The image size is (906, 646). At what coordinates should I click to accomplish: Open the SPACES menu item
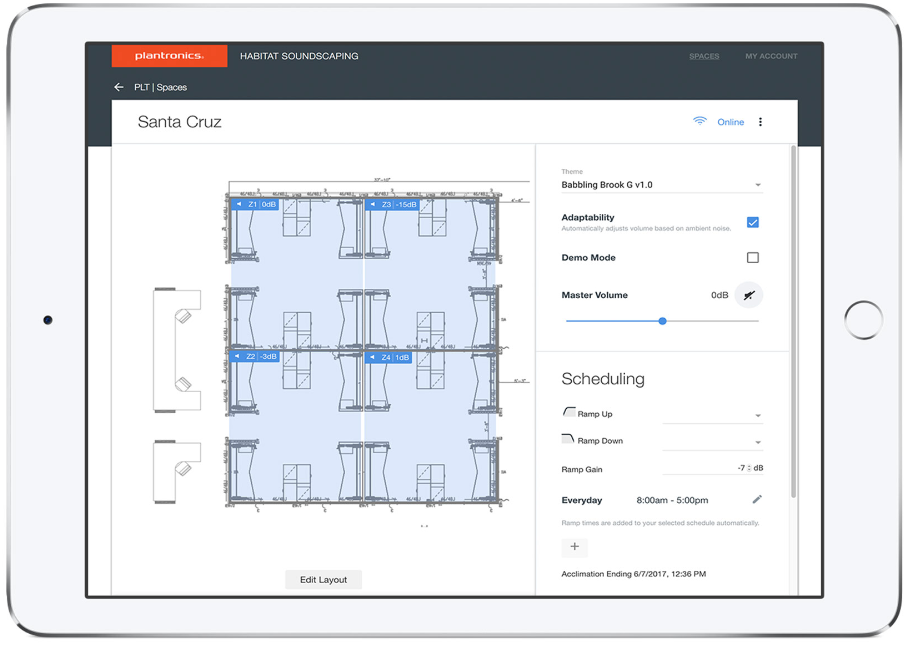tap(704, 56)
